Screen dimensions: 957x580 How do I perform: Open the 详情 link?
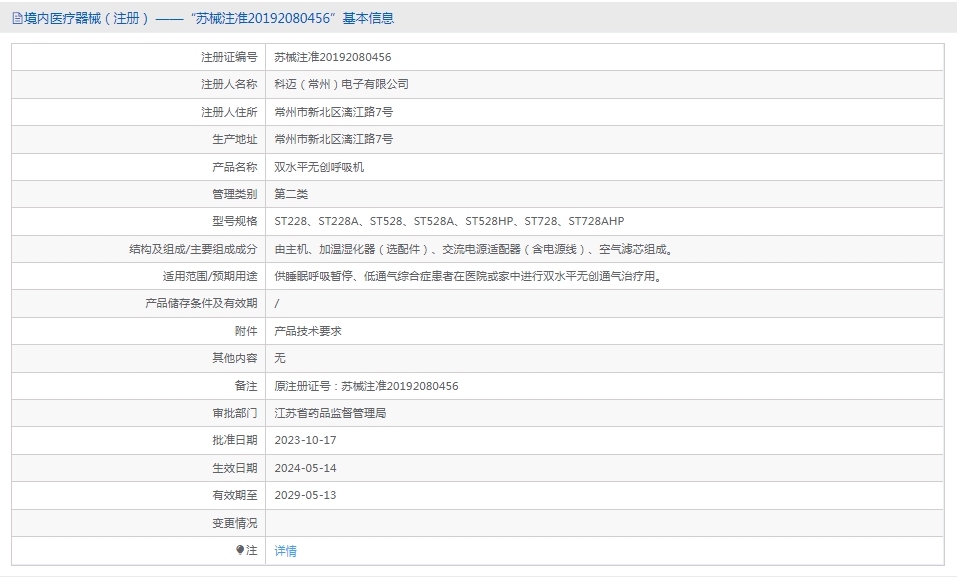(285, 551)
